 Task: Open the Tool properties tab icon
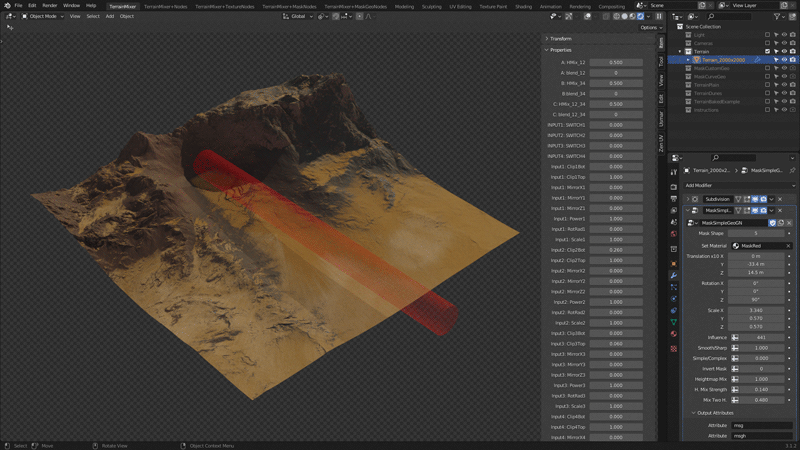[x=673, y=172]
